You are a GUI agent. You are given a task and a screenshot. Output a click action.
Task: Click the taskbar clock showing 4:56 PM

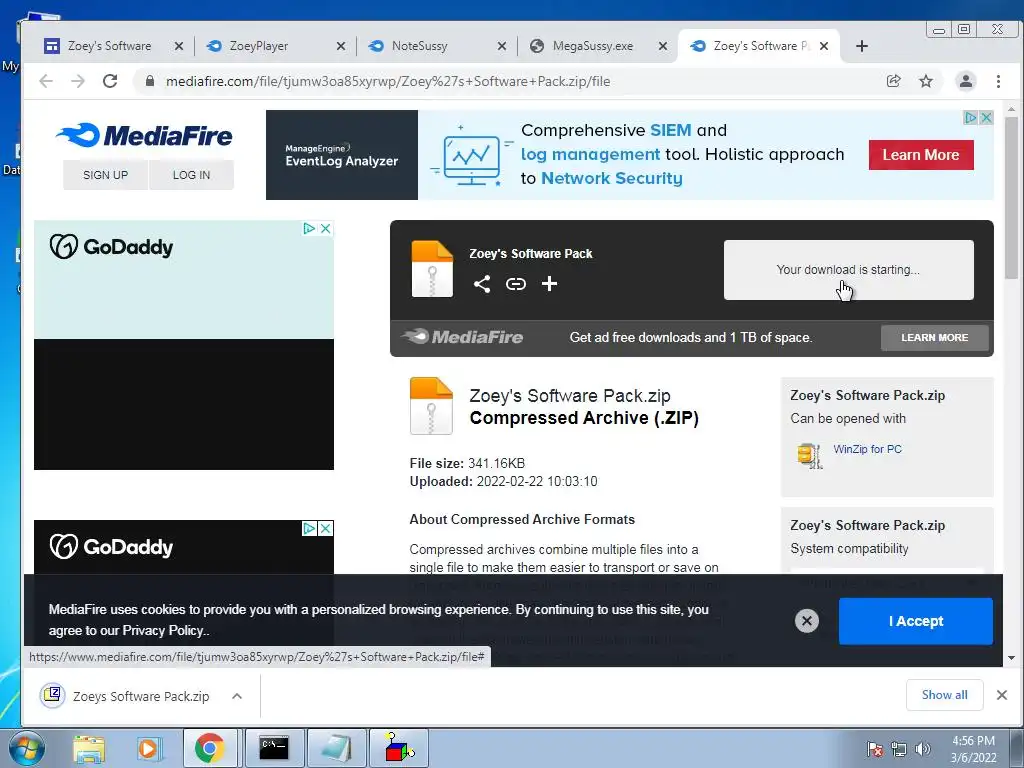(973, 749)
